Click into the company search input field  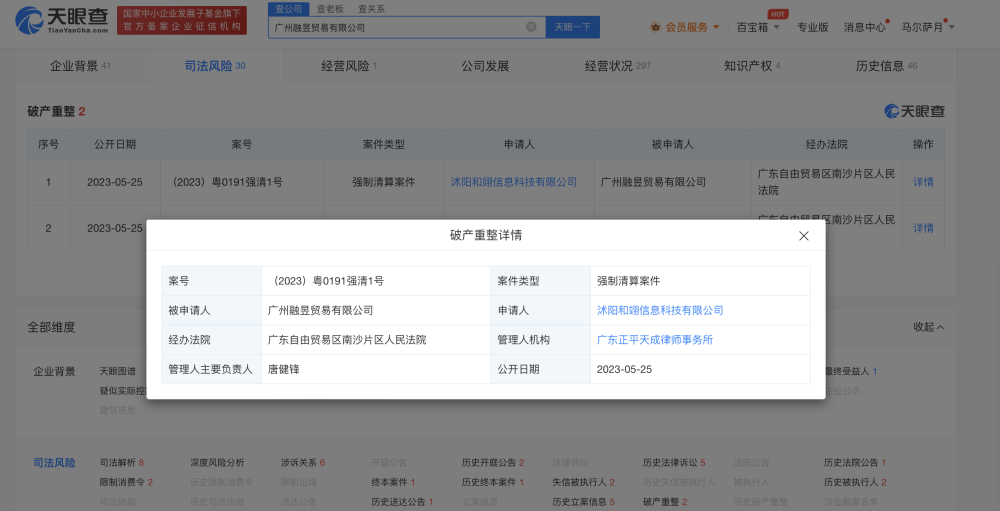[x=395, y=27]
